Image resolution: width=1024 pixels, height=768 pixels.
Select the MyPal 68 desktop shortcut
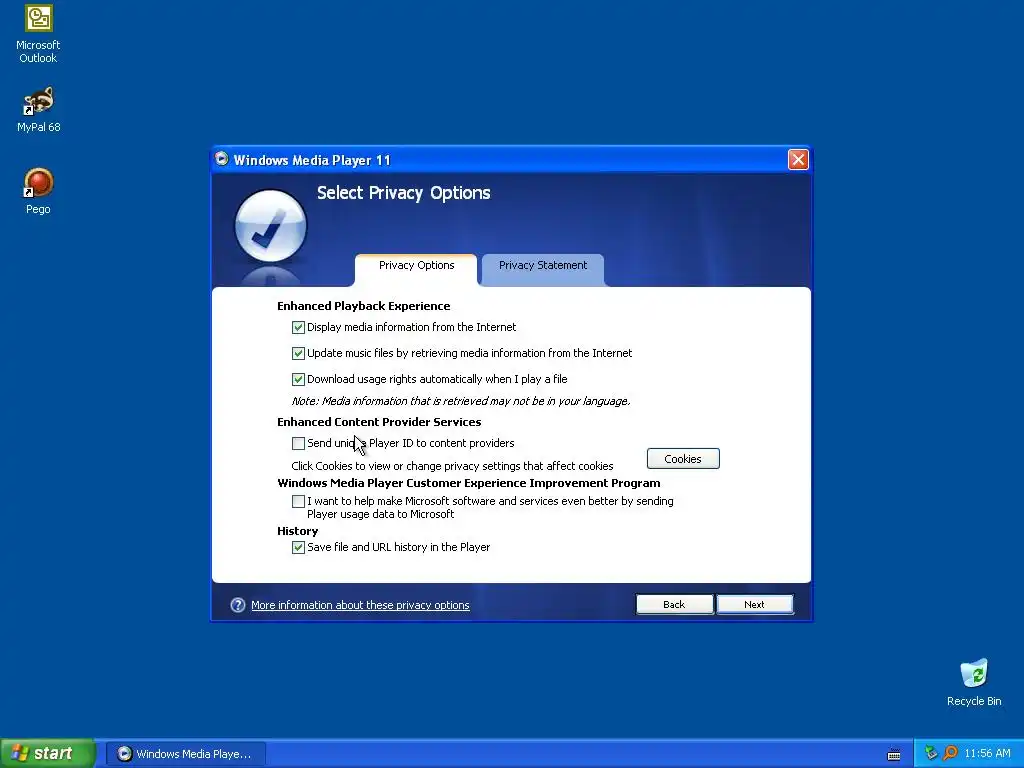[x=38, y=109]
